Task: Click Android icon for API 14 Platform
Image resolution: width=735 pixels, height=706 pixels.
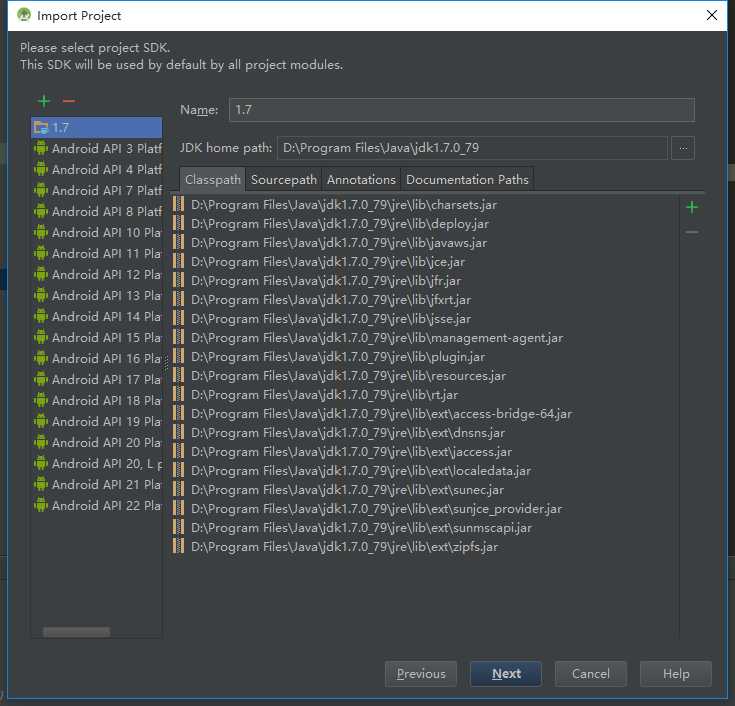Action: (x=41, y=316)
